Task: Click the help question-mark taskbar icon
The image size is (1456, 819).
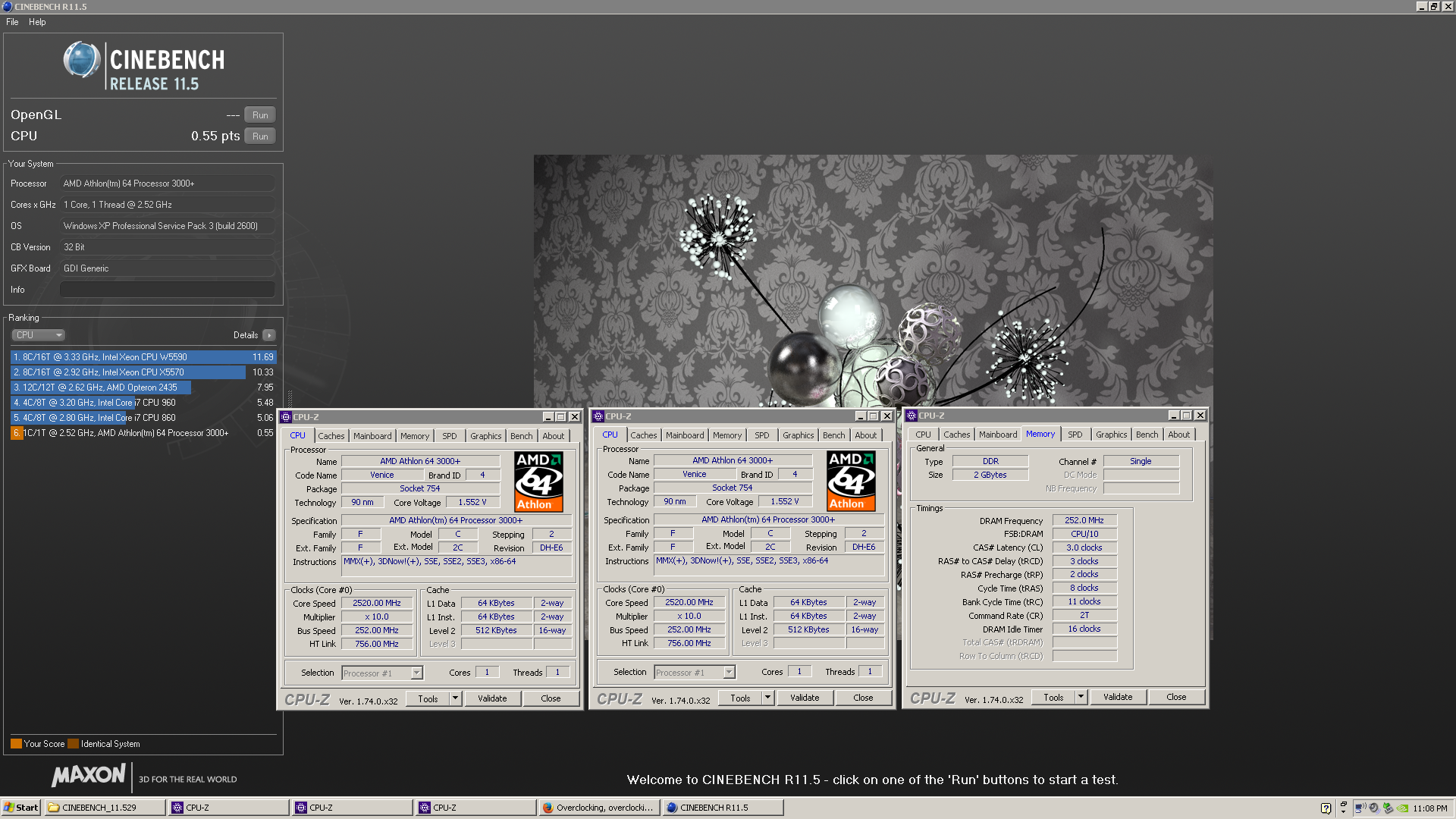Action: click(x=1326, y=808)
